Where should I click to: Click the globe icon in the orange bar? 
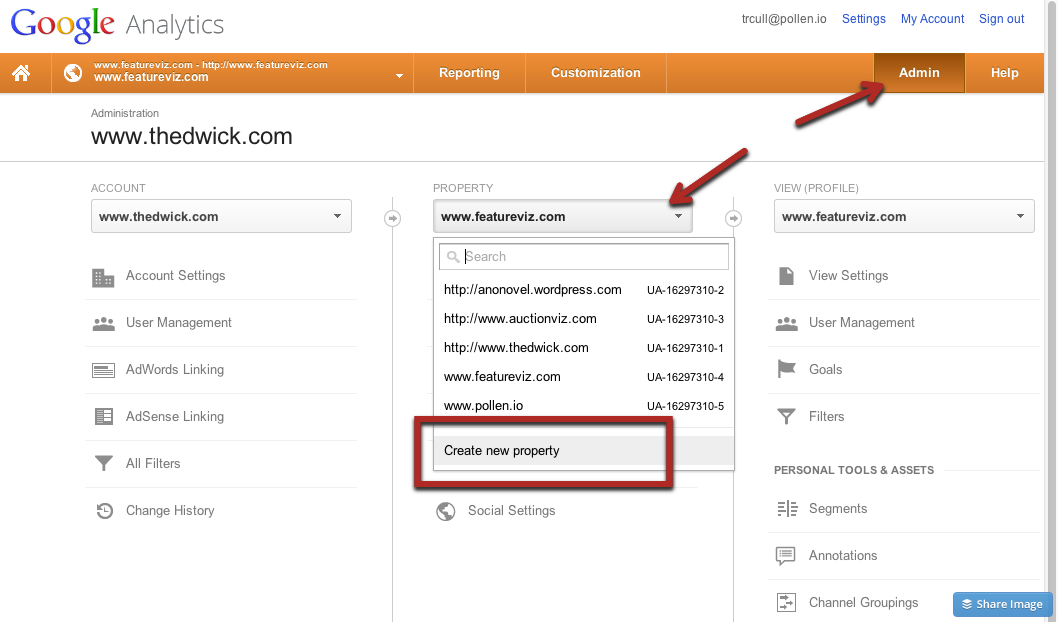(72, 72)
